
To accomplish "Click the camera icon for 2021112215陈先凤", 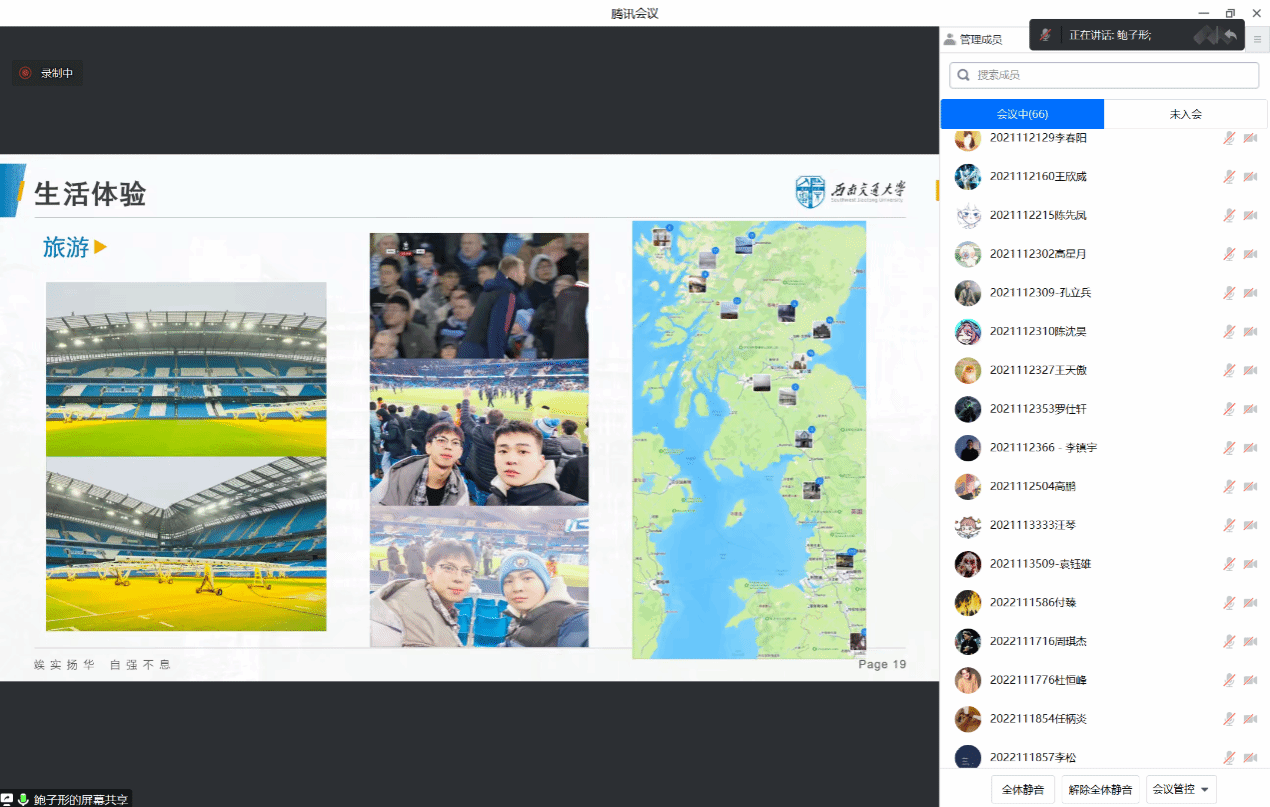I will (x=1250, y=215).
